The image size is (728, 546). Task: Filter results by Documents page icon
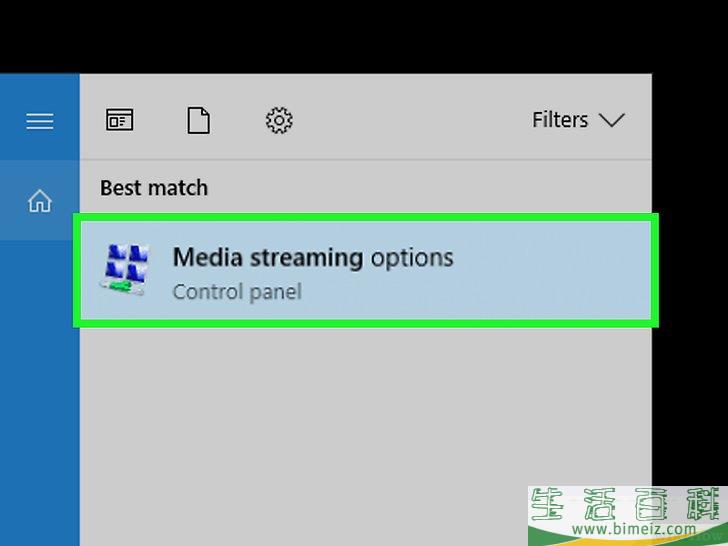click(199, 120)
